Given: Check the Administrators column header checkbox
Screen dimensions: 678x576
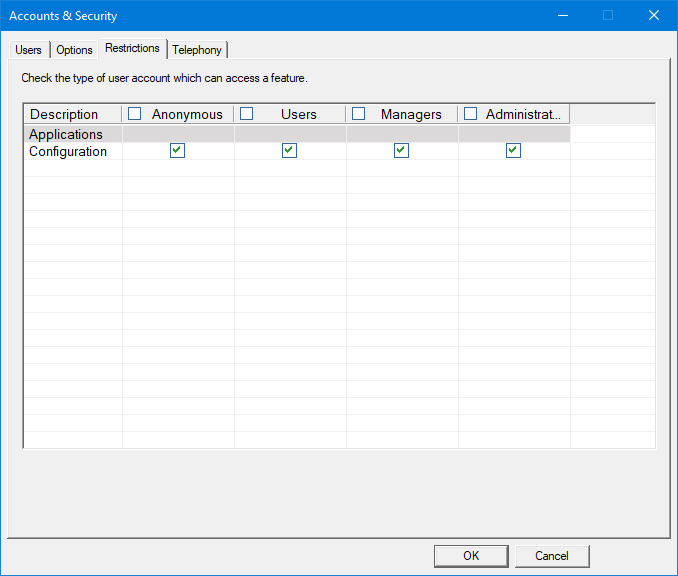Looking at the screenshot, I should pyautogui.click(x=471, y=114).
